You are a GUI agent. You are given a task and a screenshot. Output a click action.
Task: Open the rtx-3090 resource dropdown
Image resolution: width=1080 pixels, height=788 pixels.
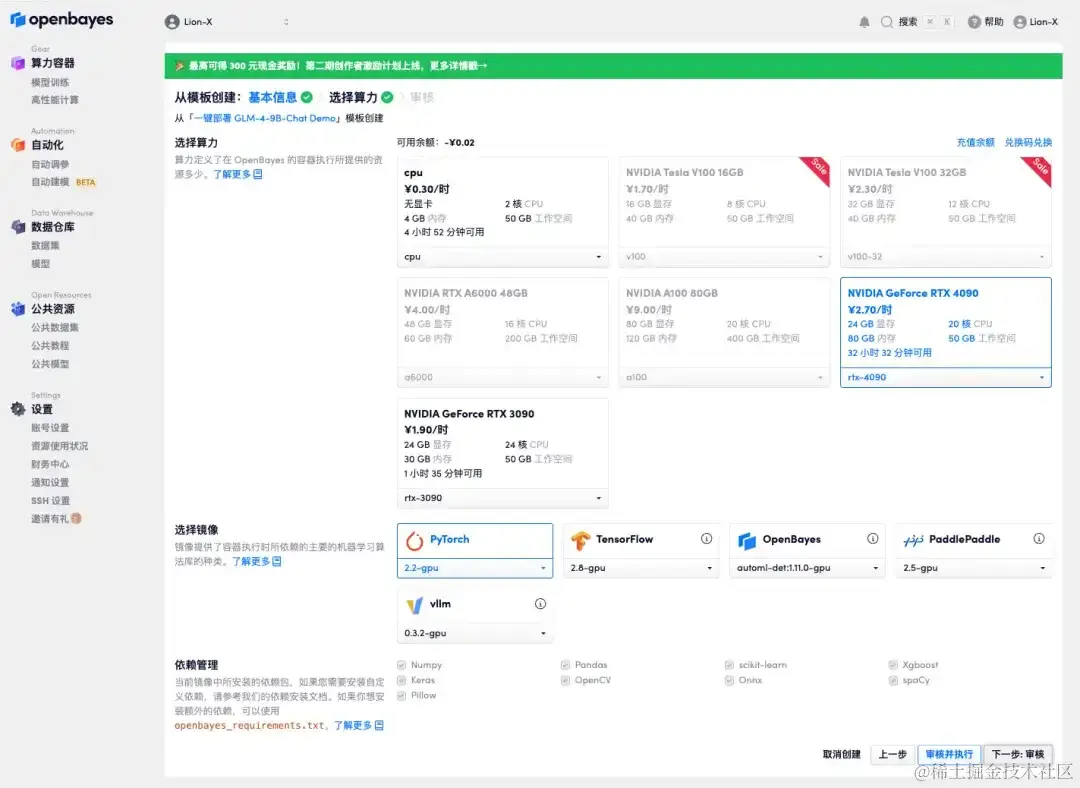(x=503, y=498)
